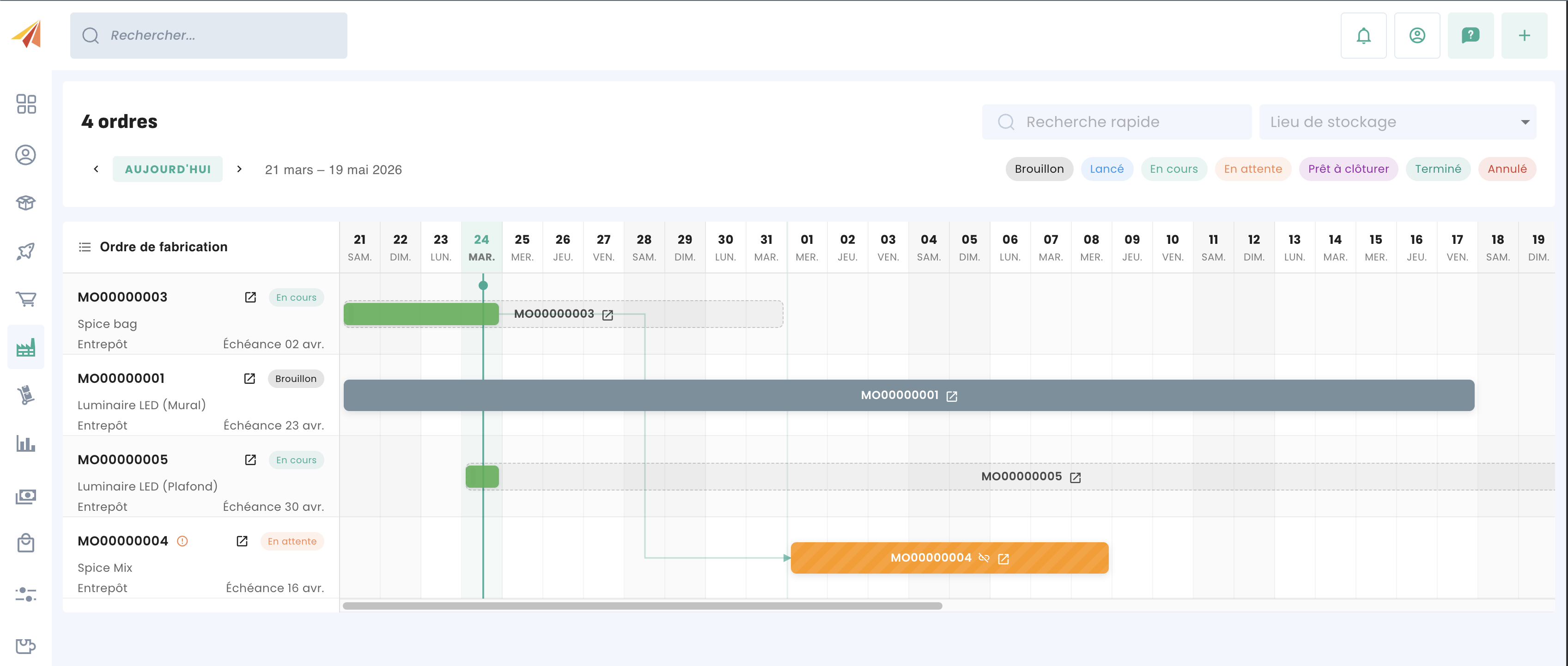Open MO00000003 external link icon in list
The width and height of the screenshot is (1568, 666).
pos(250,297)
